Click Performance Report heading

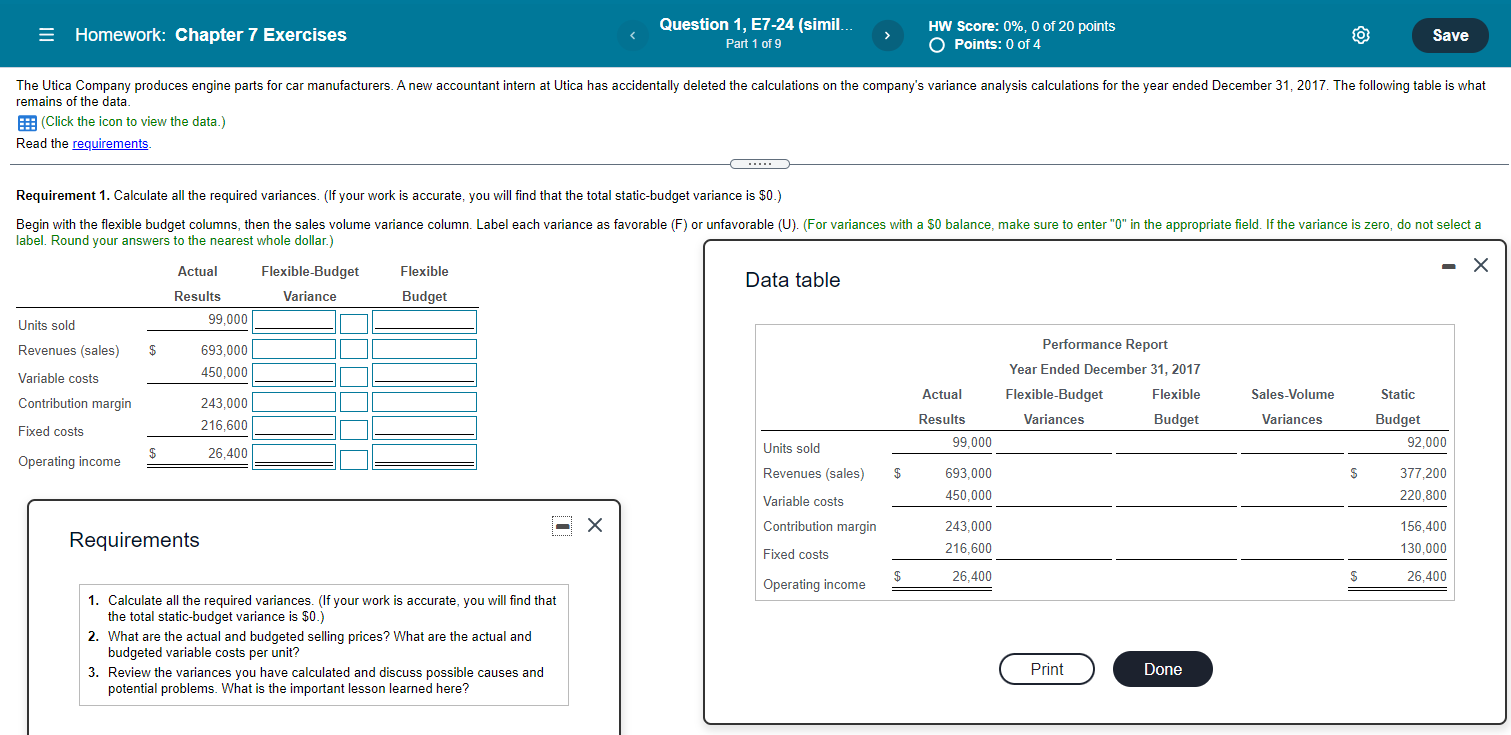pyautogui.click(x=1105, y=344)
